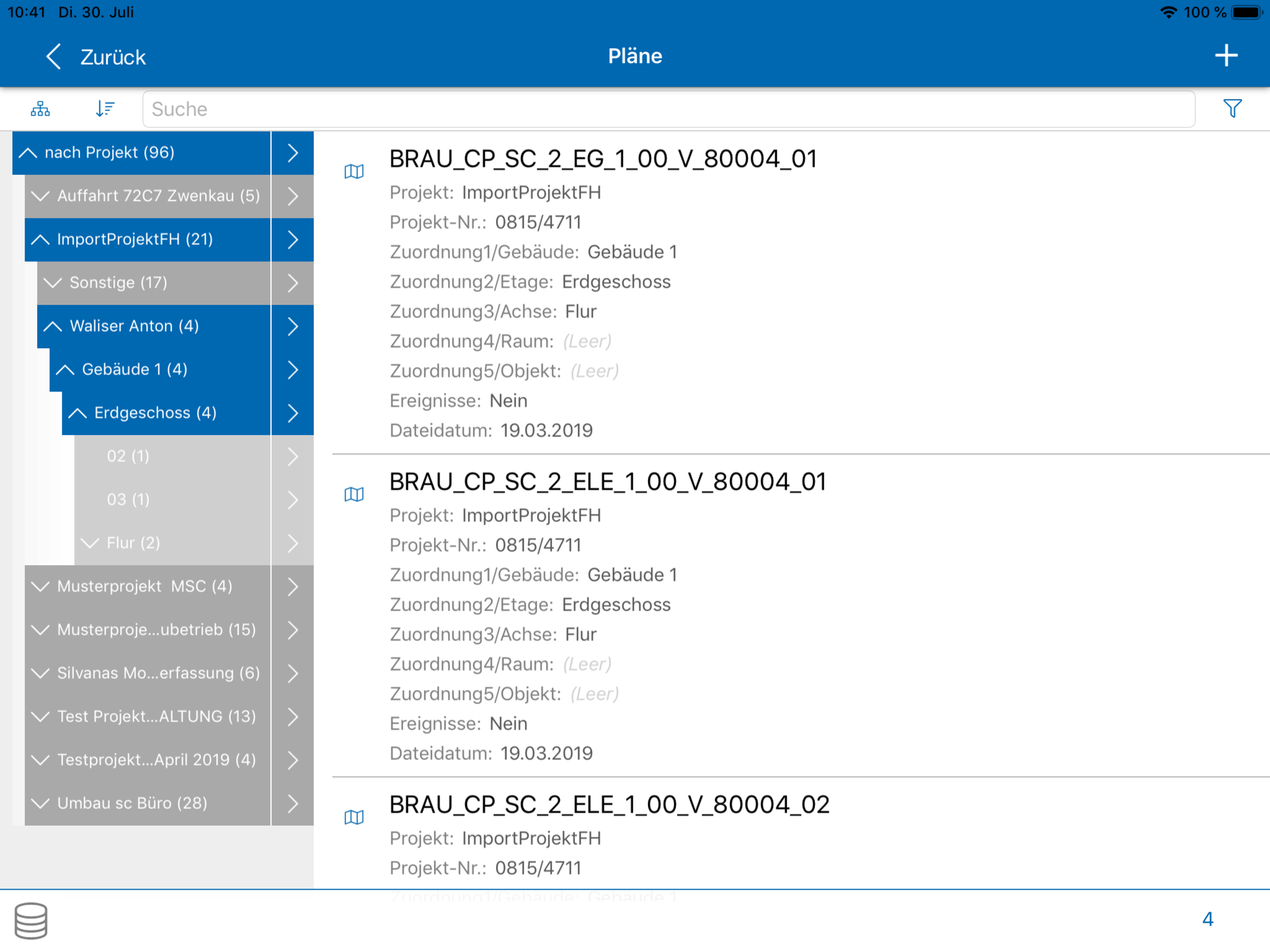
Task: Open map icon of BRAU_CP_SC_2_EG_1_00_V_80004_01
Action: 354,172
